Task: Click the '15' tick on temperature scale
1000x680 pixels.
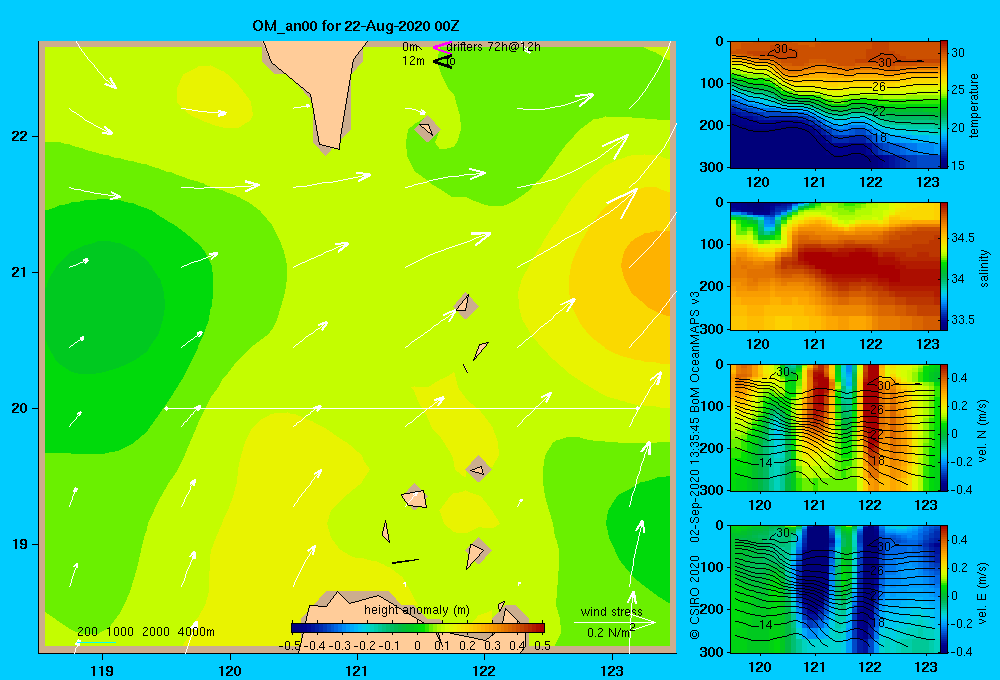Action: pyautogui.click(x=957, y=165)
